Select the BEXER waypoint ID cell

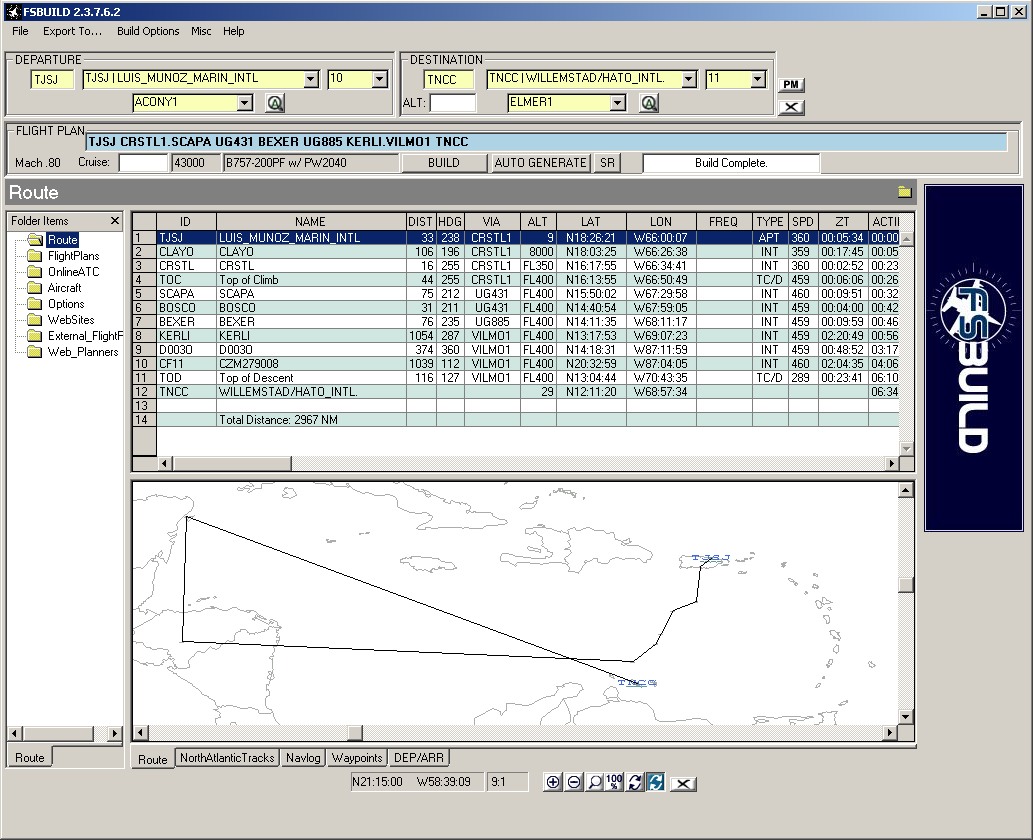186,322
